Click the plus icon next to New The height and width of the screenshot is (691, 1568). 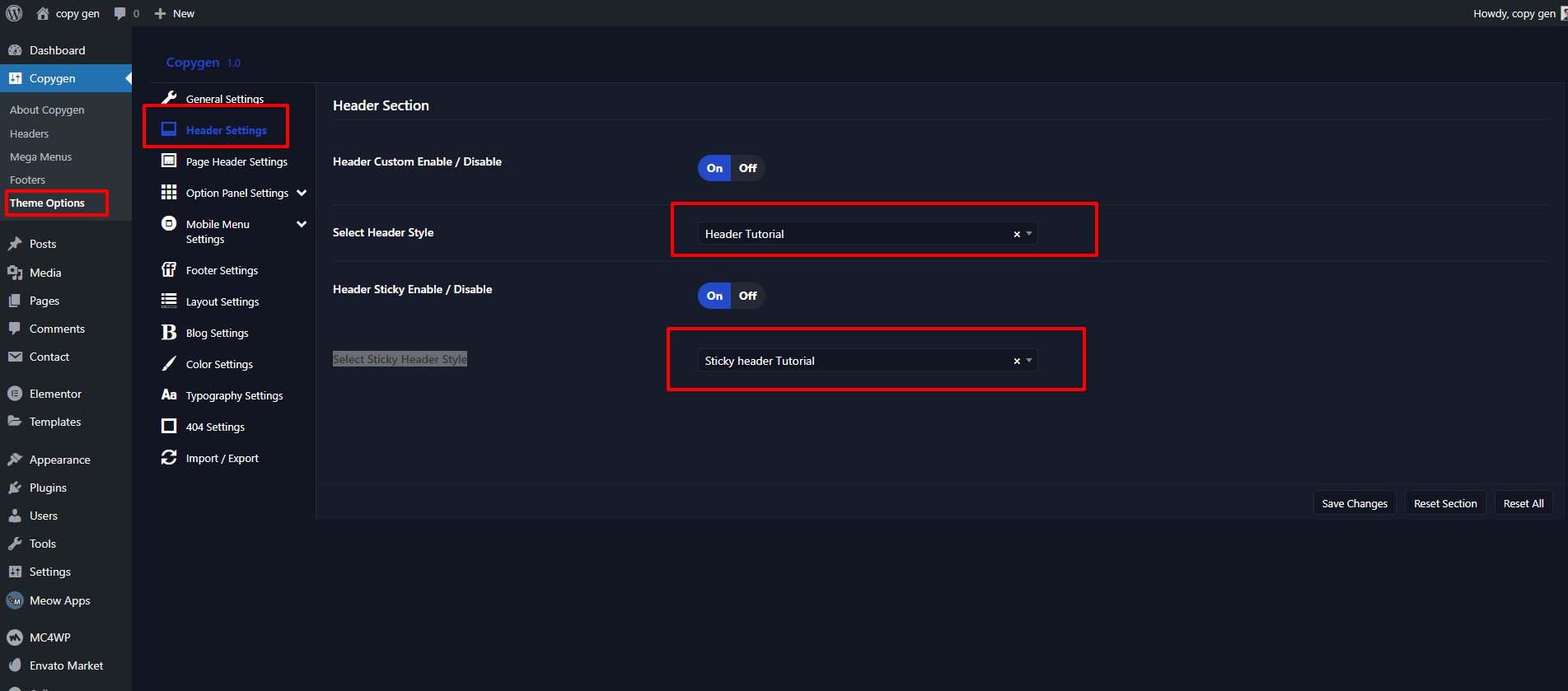[x=161, y=13]
